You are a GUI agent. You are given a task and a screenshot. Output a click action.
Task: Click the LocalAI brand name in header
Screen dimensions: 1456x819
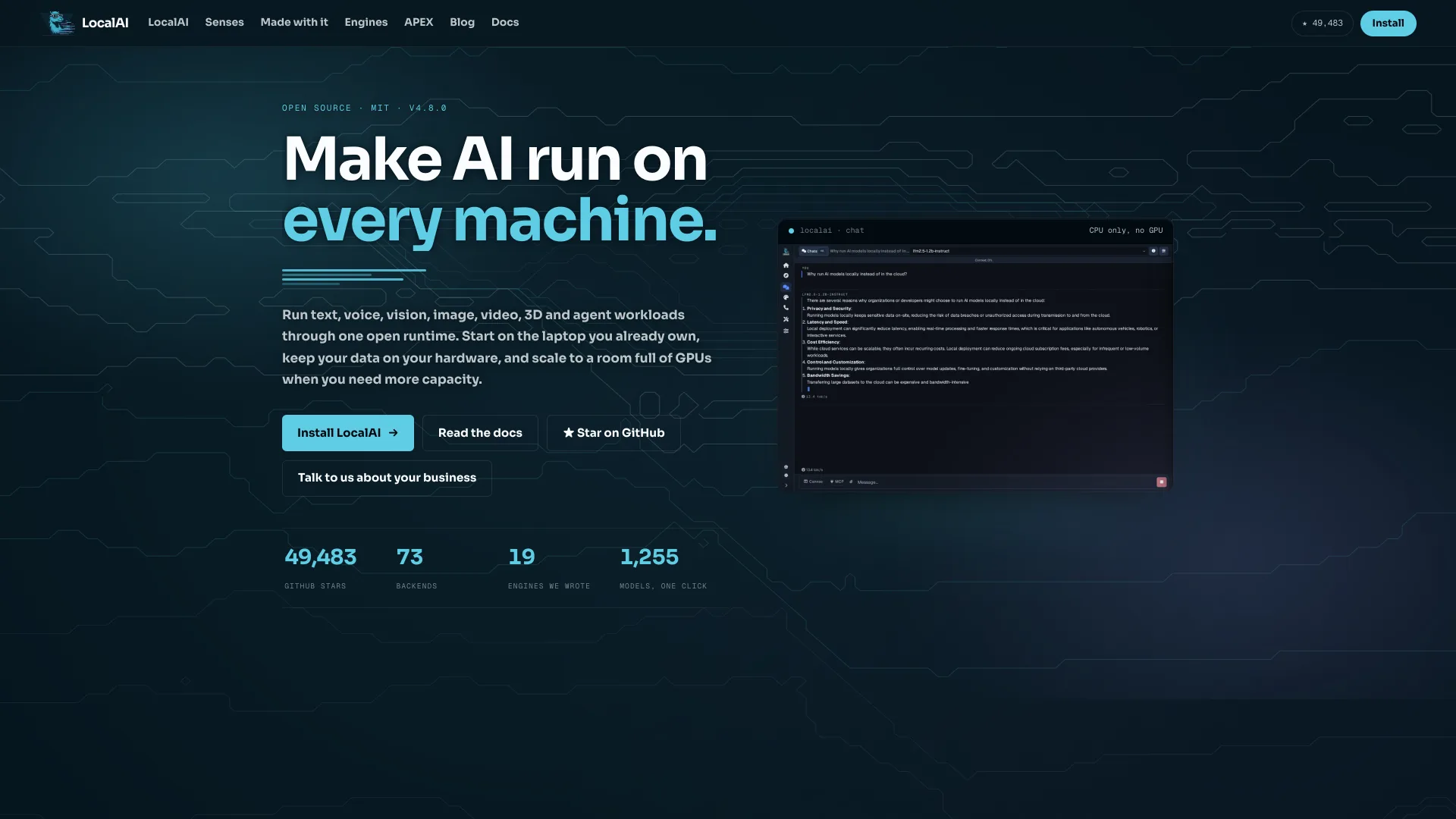click(x=105, y=23)
